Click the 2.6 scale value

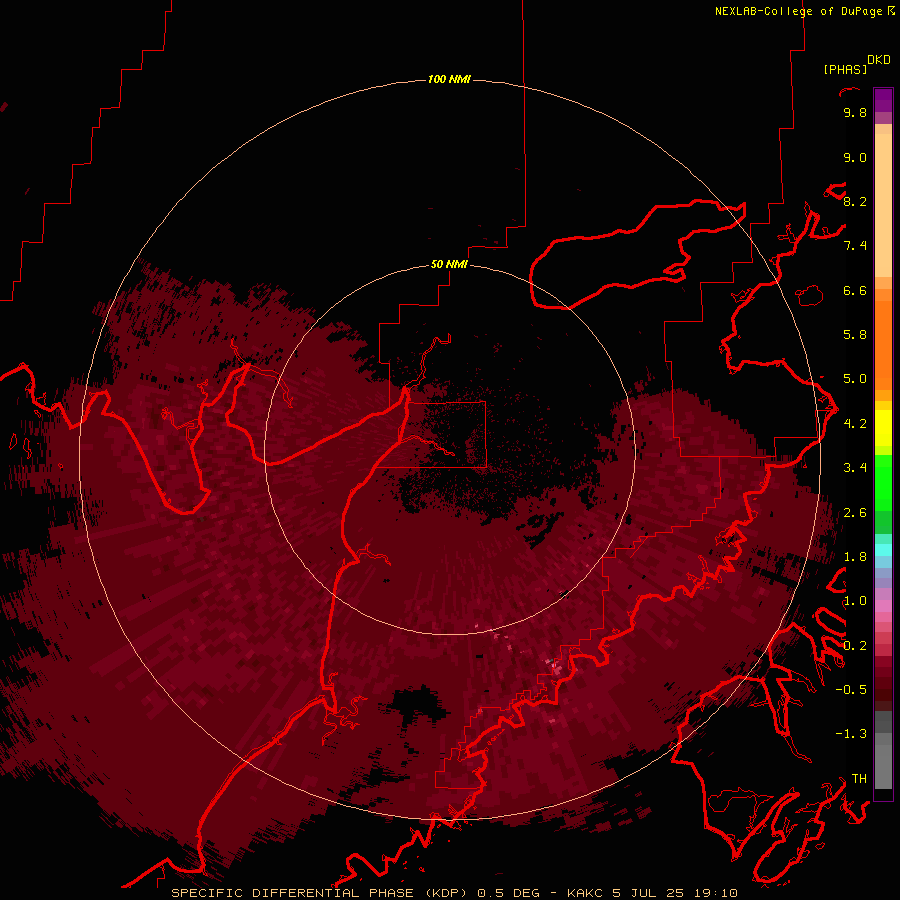click(855, 513)
